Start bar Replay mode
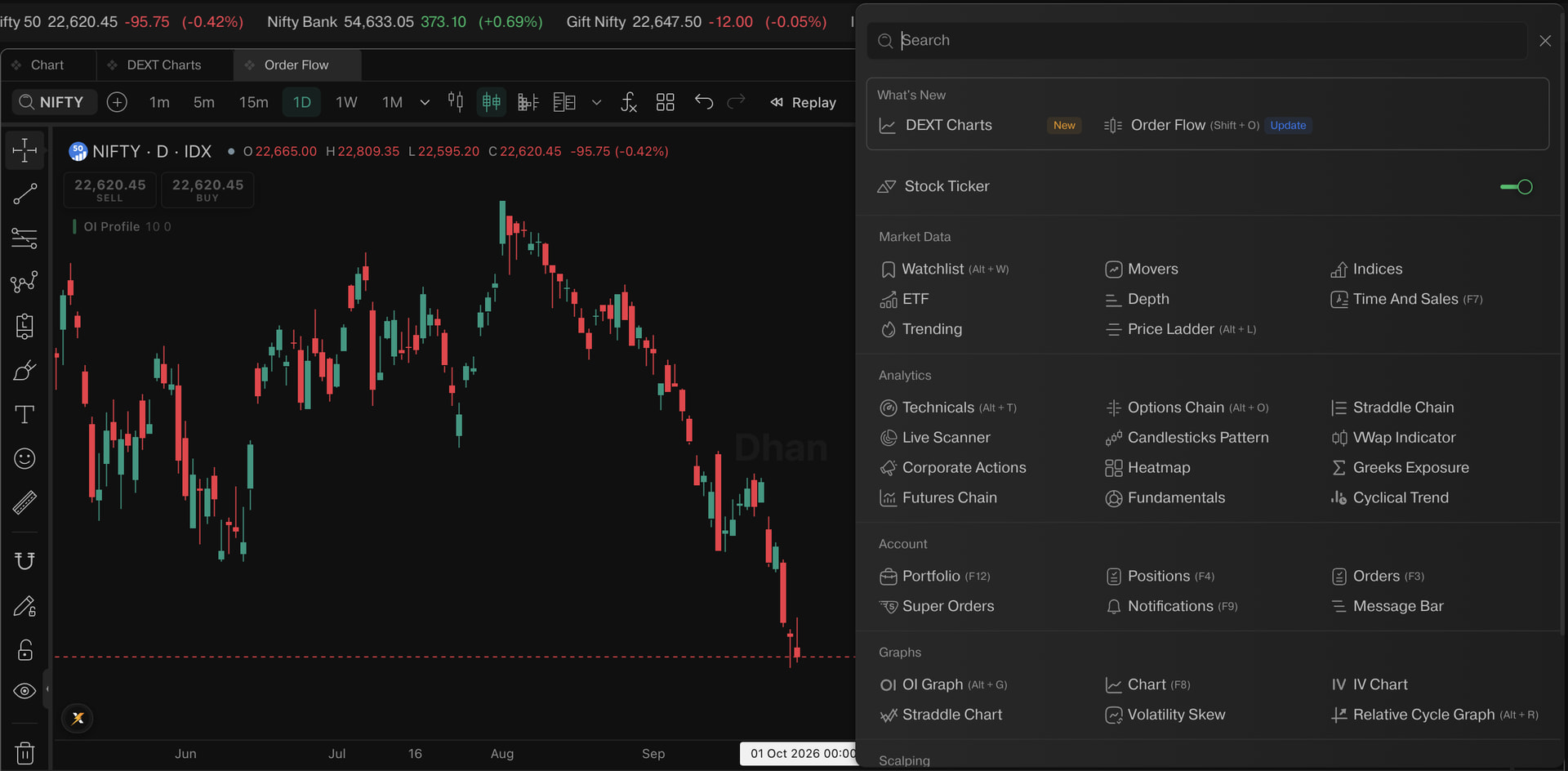Viewport: 1568px width, 771px height. coord(804,102)
